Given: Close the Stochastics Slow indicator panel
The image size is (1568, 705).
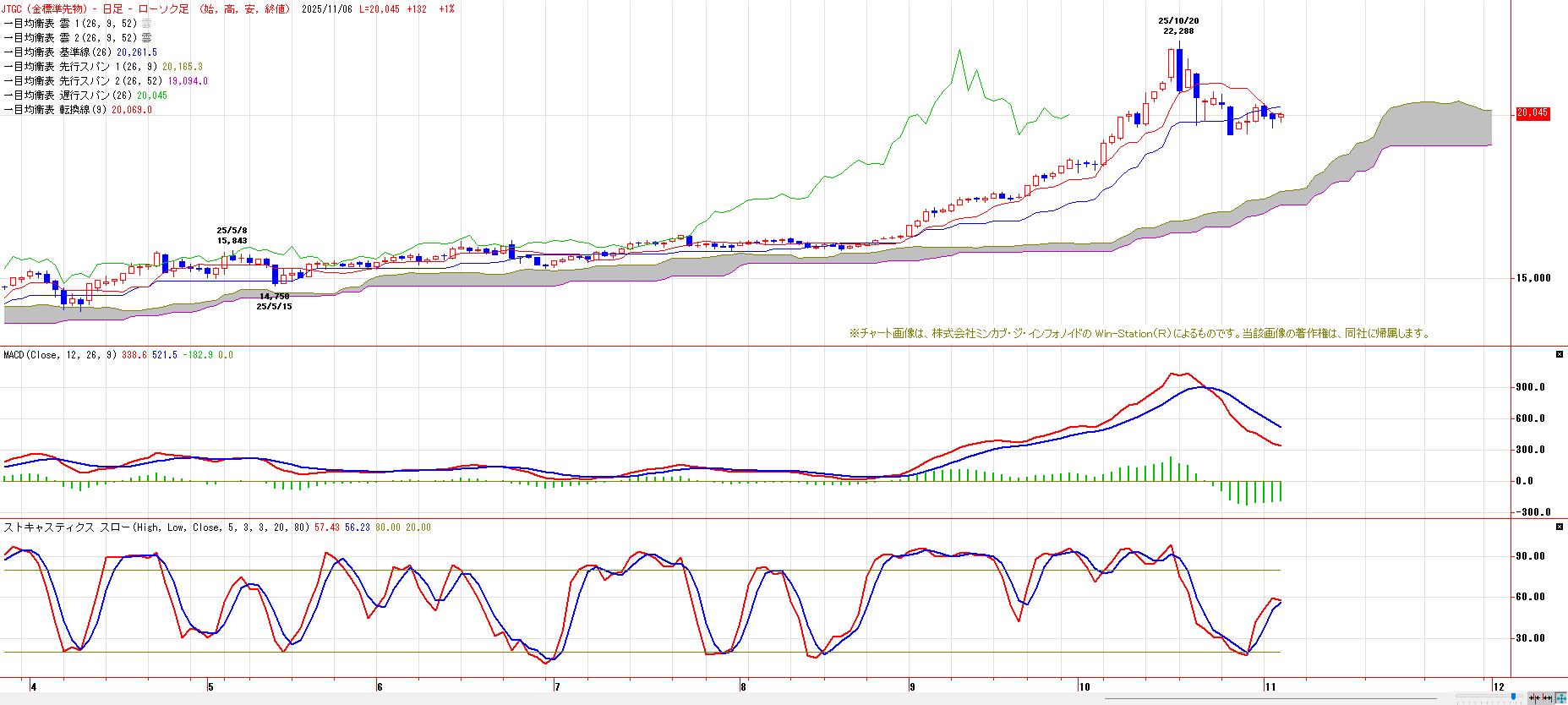Looking at the screenshot, I should coord(1560,527).
